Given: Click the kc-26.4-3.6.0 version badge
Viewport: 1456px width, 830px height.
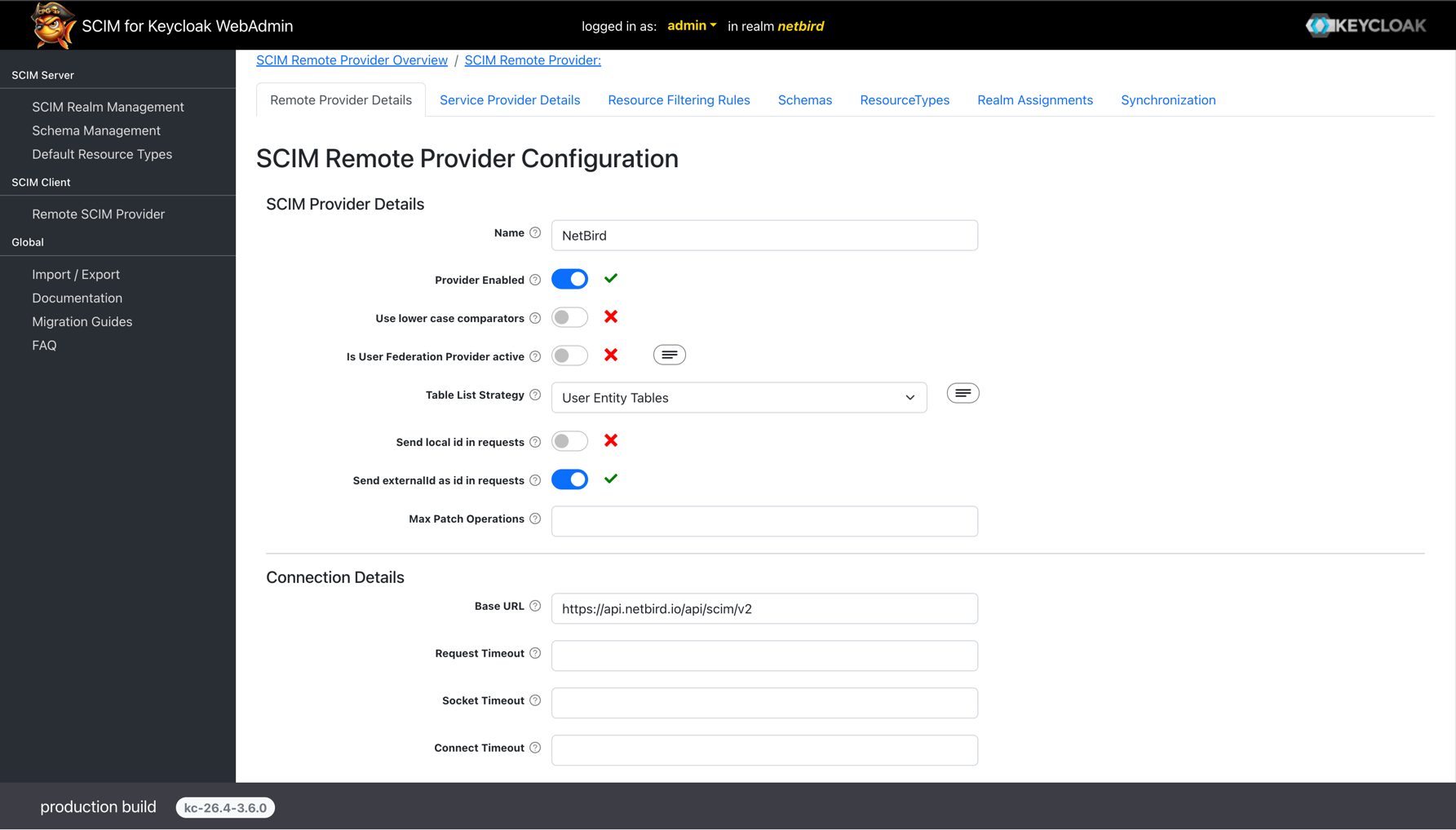Looking at the screenshot, I should coord(225,807).
